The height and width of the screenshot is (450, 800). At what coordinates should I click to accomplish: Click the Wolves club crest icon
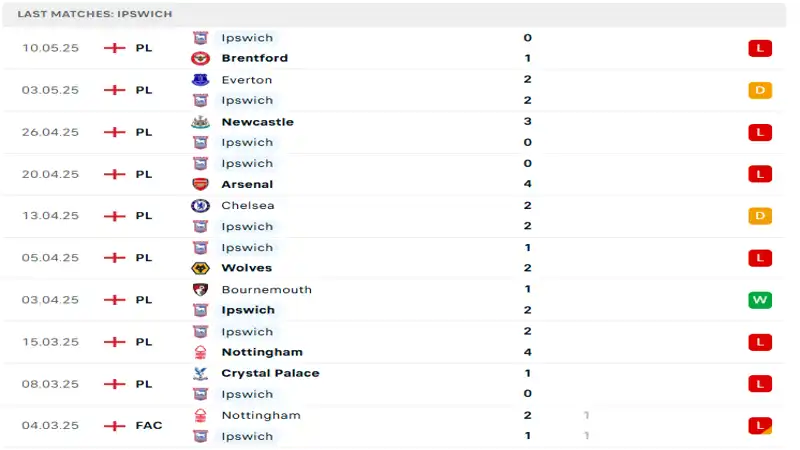(x=200, y=268)
